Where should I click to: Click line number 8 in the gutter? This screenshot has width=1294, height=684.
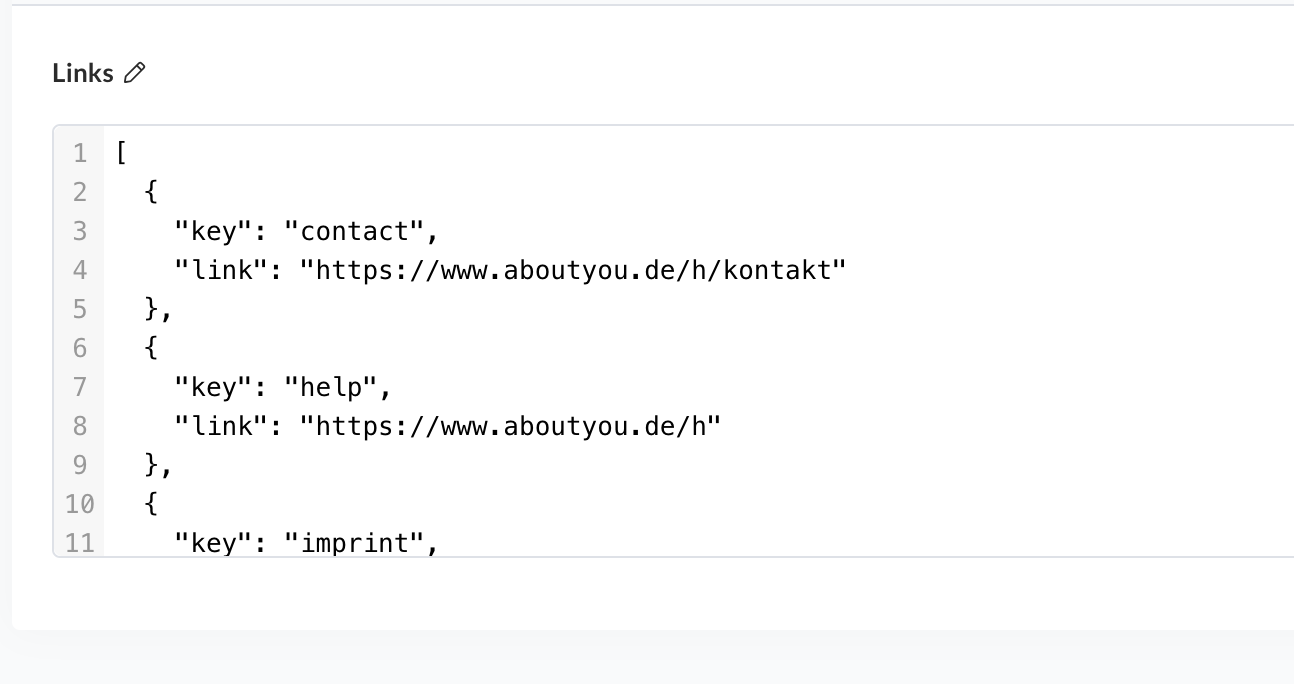click(80, 426)
